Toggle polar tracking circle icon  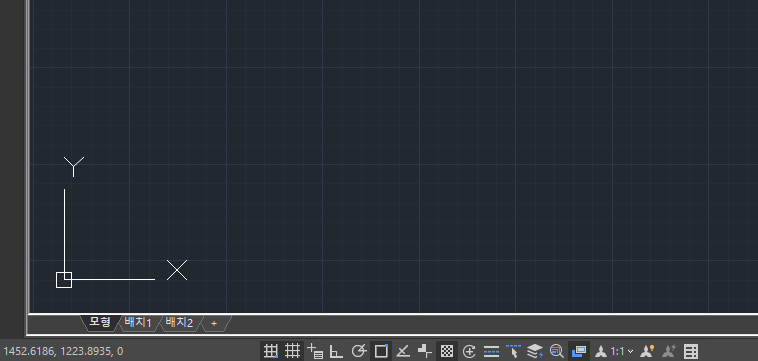pyautogui.click(x=359, y=351)
